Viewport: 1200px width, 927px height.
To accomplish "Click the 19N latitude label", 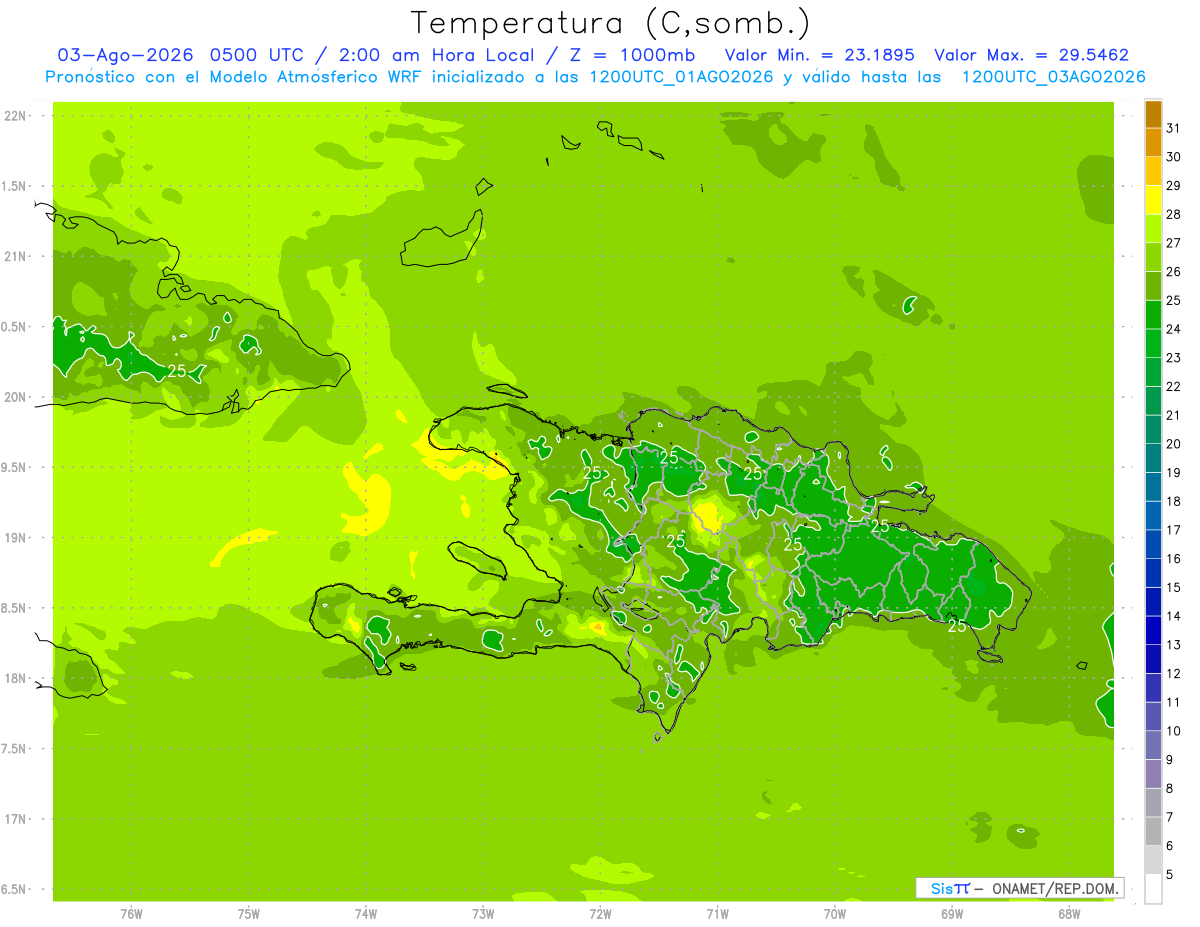I will 15,538.
